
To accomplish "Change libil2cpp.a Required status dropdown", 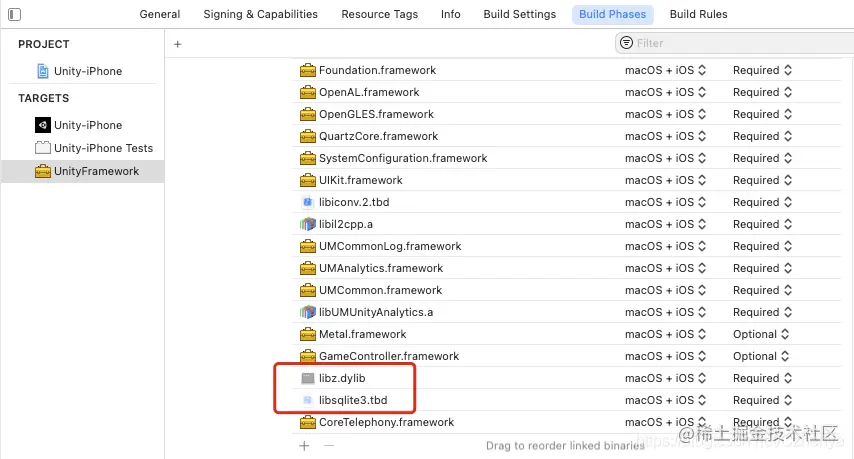I will 762,224.
